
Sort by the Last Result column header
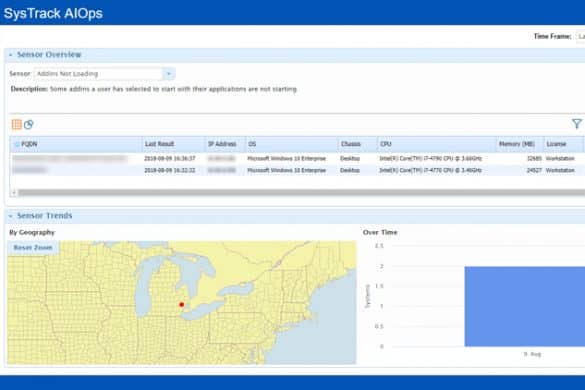174,144
